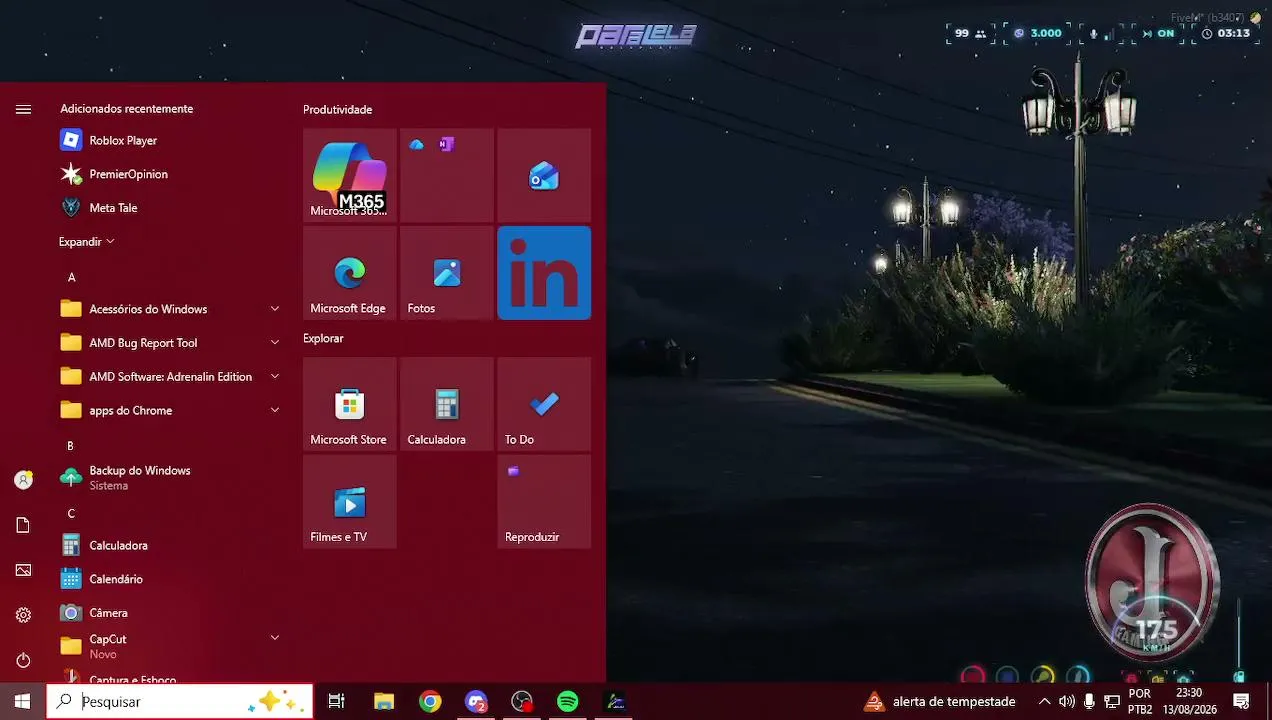Image resolution: width=1272 pixels, height=720 pixels.
Task: Open the notification center icon
Action: (x=1241, y=702)
